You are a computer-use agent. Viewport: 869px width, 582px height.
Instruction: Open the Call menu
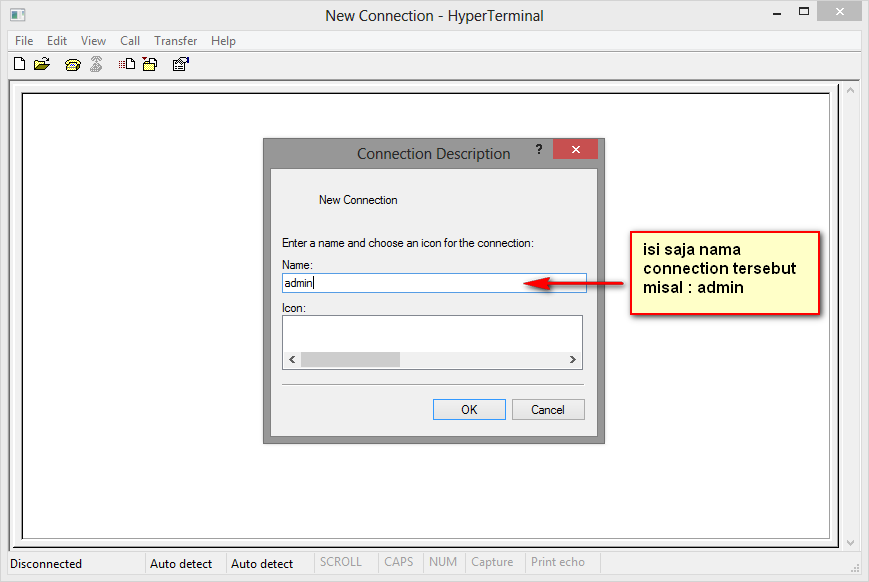tap(130, 41)
